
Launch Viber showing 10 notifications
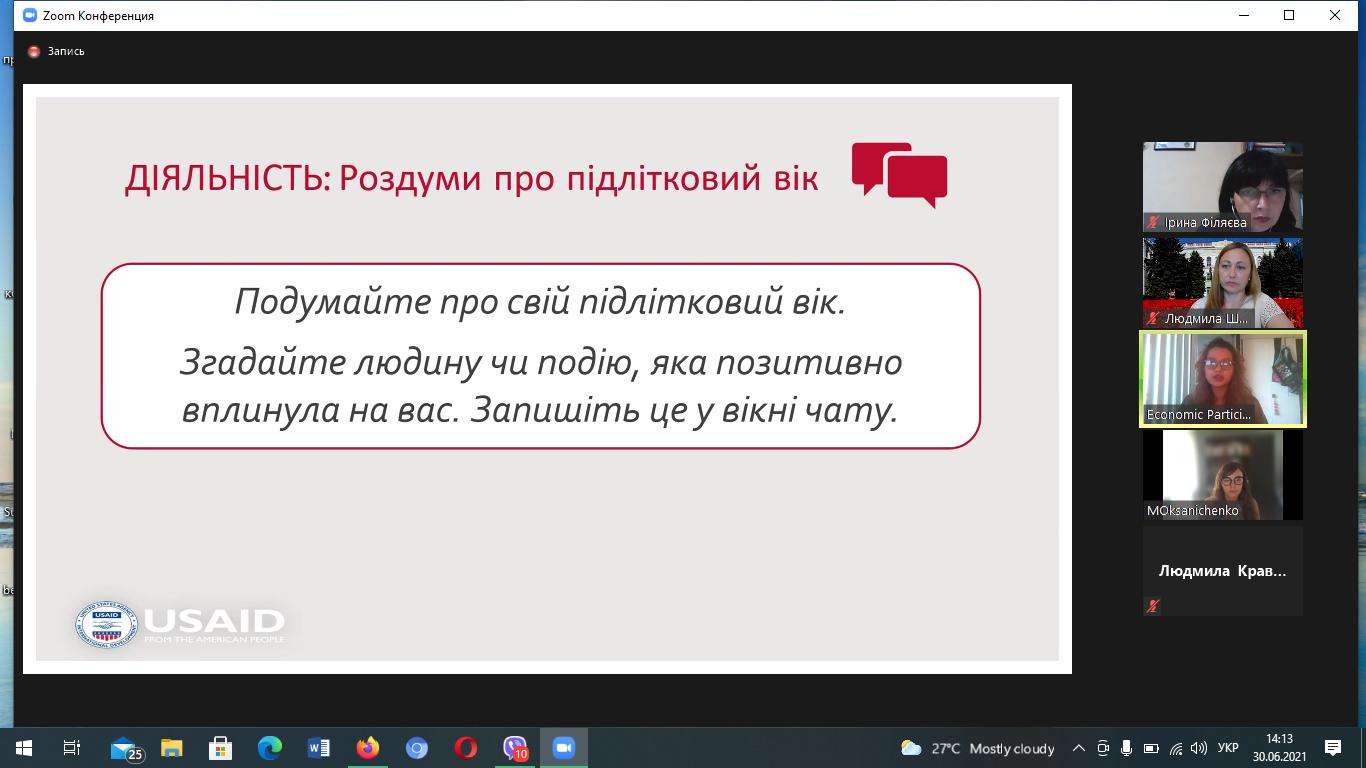pyautogui.click(x=515, y=747)
